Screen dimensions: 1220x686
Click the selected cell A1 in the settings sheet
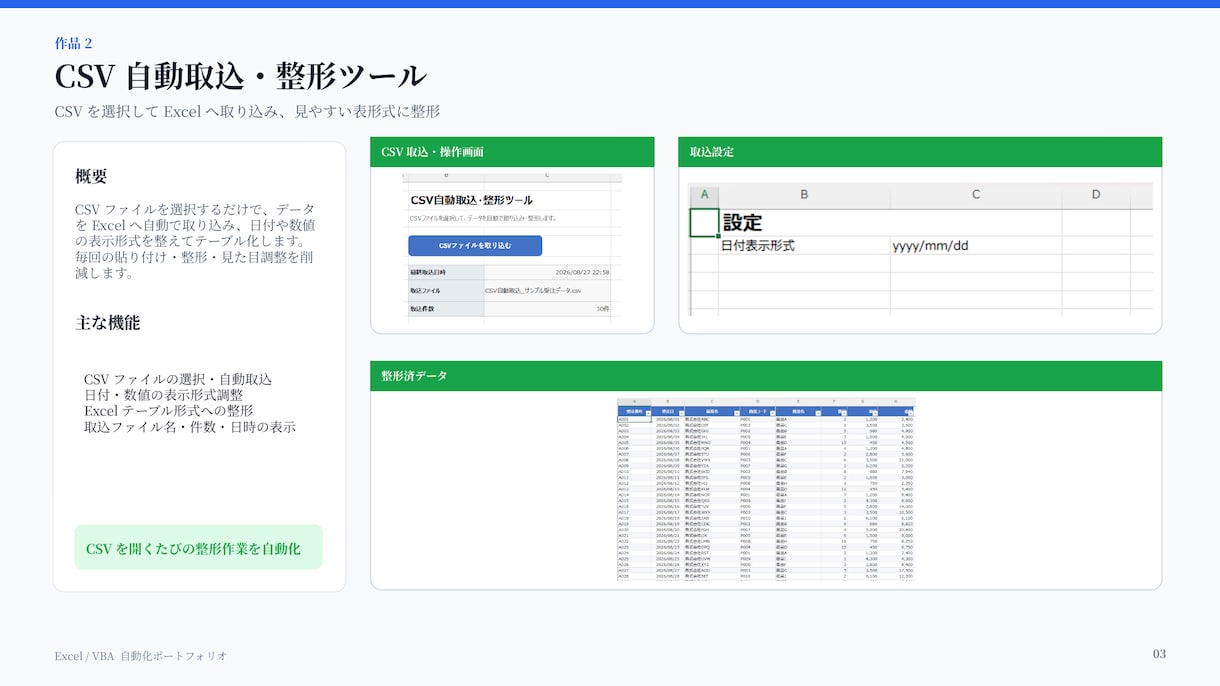point(704,222)
